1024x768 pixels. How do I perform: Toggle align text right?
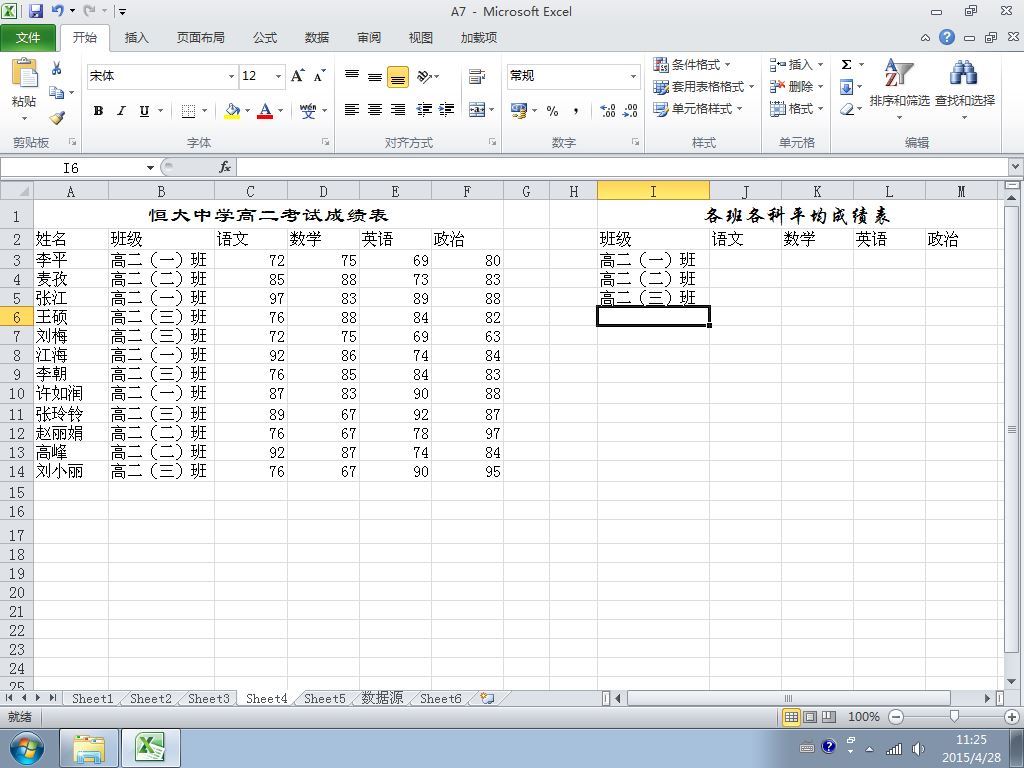(398, 110)
